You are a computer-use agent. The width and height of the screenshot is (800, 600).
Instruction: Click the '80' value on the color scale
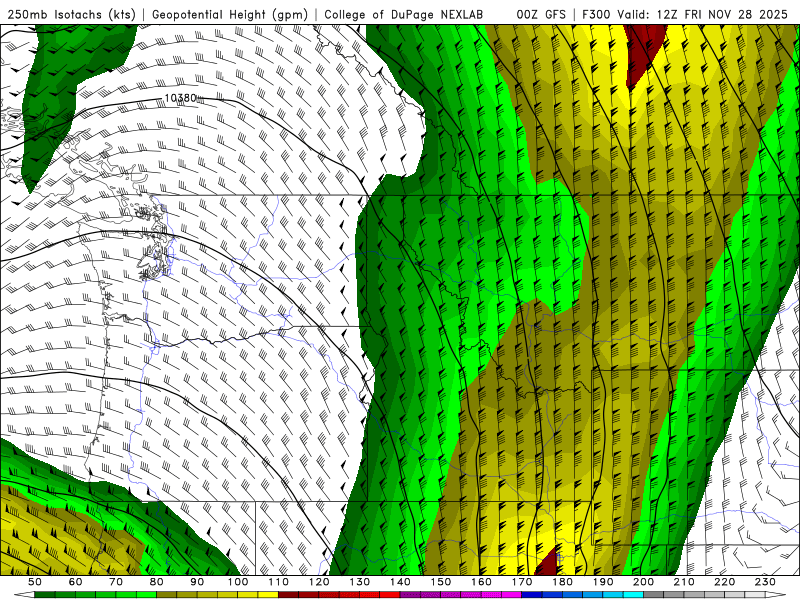pyautogui.click(x=157, y=582)
